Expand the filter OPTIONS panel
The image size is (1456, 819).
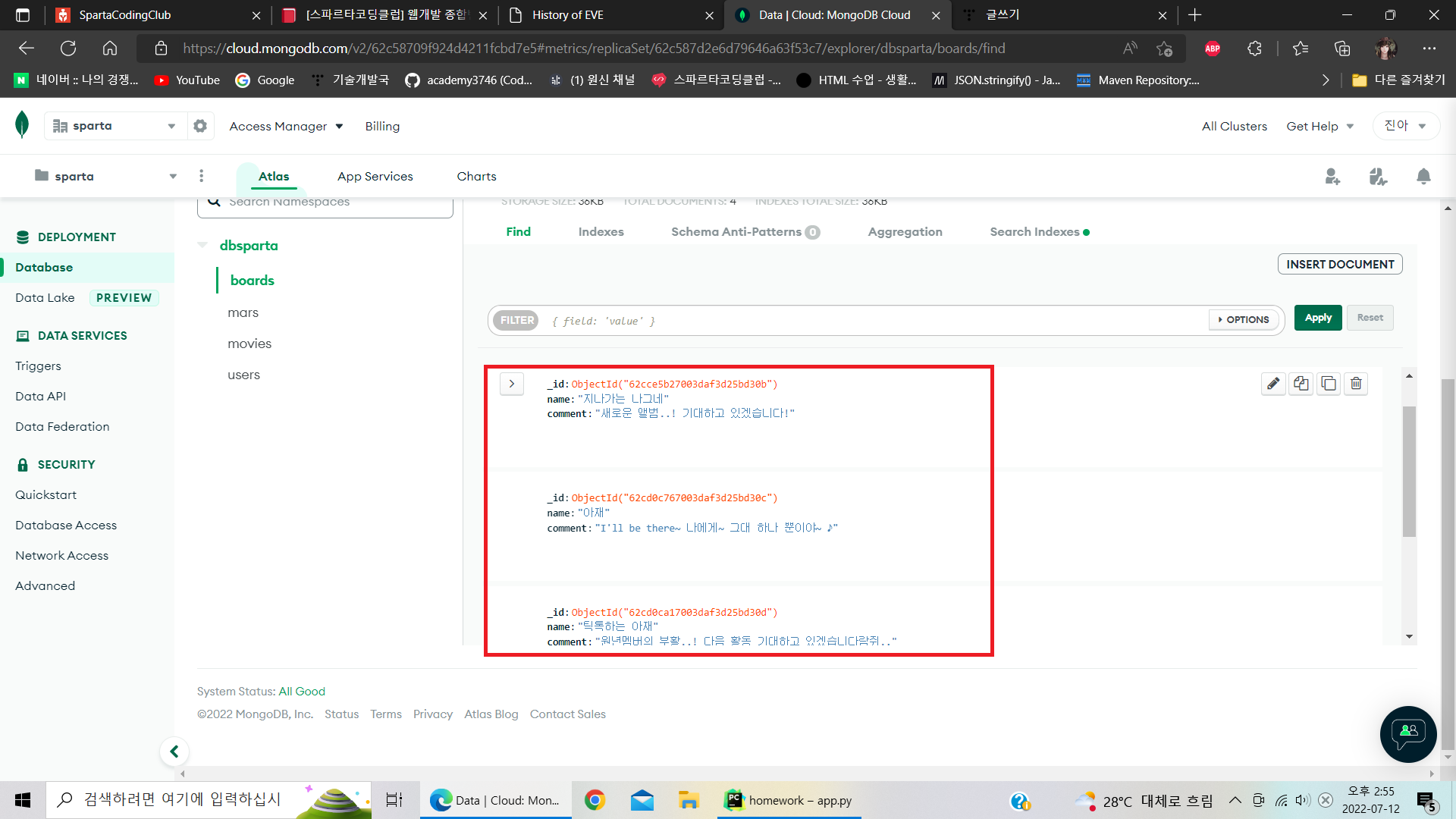coord(1244,320)
